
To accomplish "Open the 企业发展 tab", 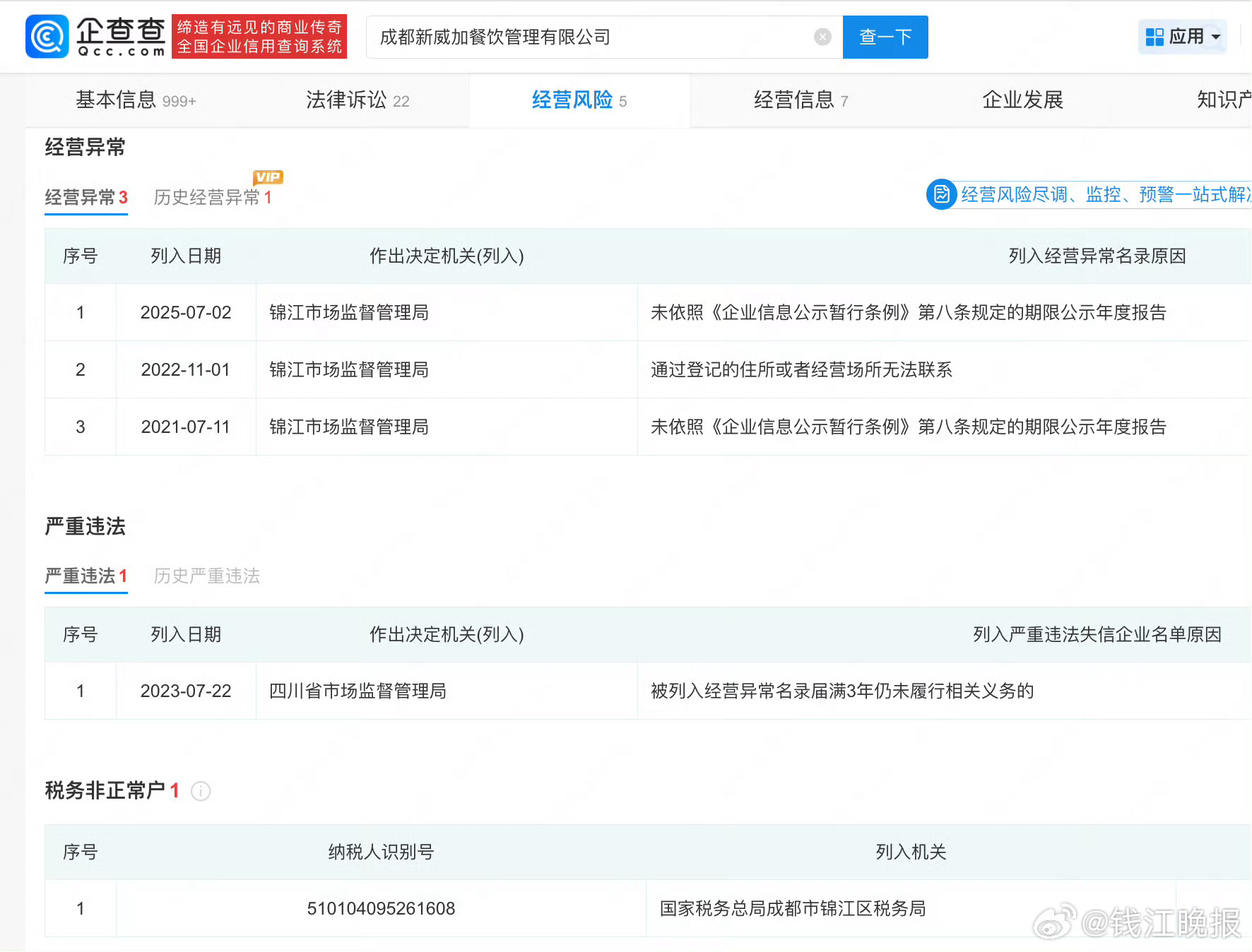I will (x=1022, y=100).
